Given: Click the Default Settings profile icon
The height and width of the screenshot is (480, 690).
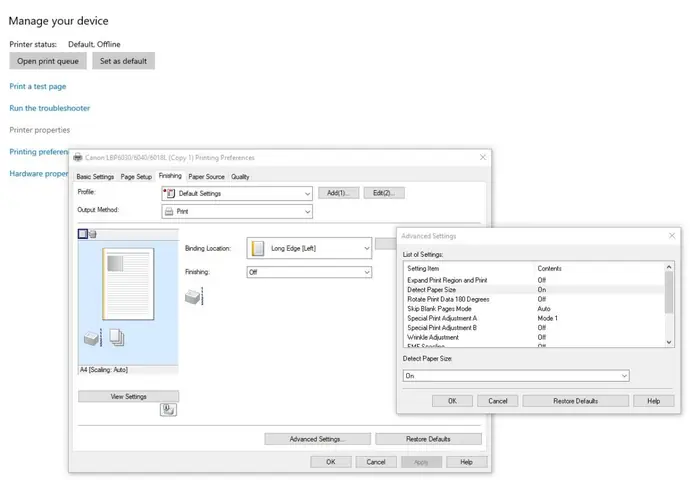Looking at the screenshot, I should click(x=169, y=193).
